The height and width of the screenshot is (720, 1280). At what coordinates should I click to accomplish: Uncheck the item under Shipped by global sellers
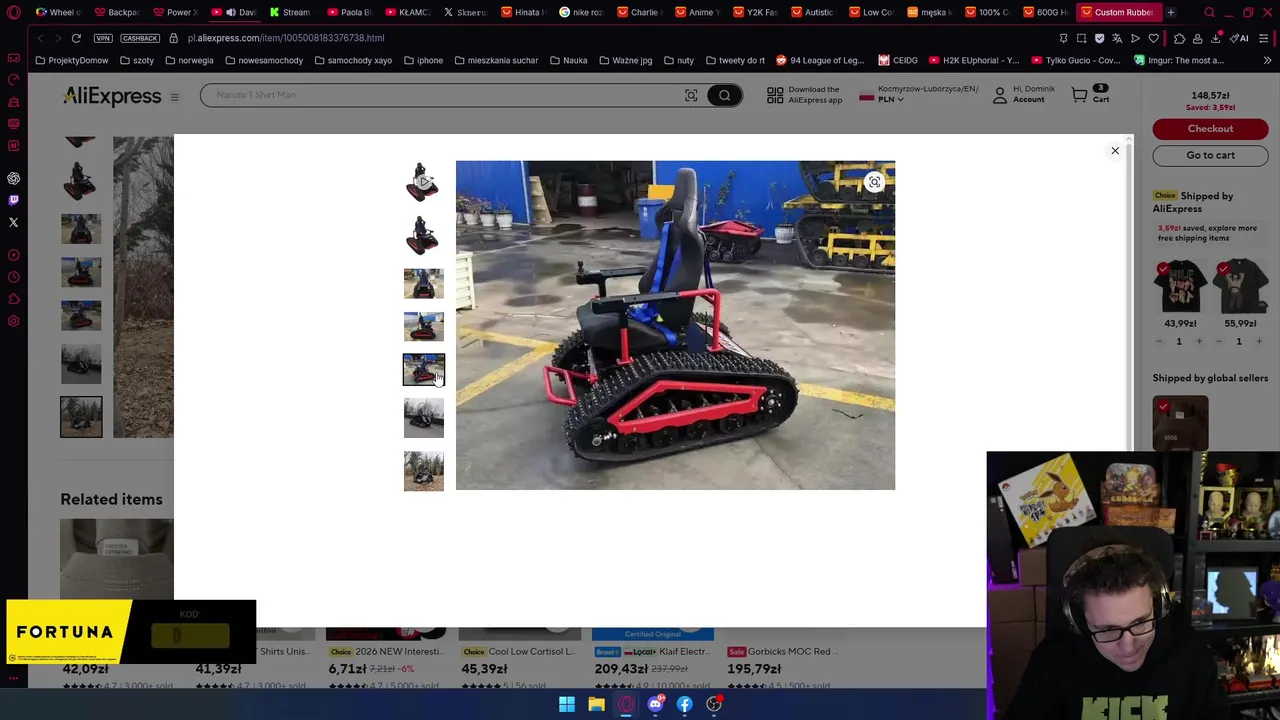pyautogui.click(x=1163, y=406)
